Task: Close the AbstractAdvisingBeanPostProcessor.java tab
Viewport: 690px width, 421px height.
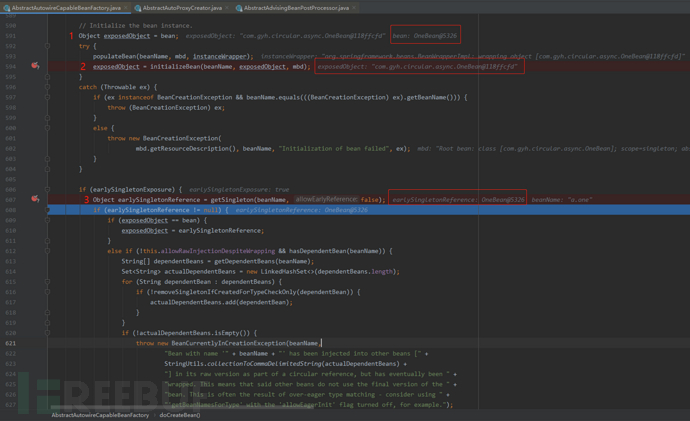Action: point(354,7)
